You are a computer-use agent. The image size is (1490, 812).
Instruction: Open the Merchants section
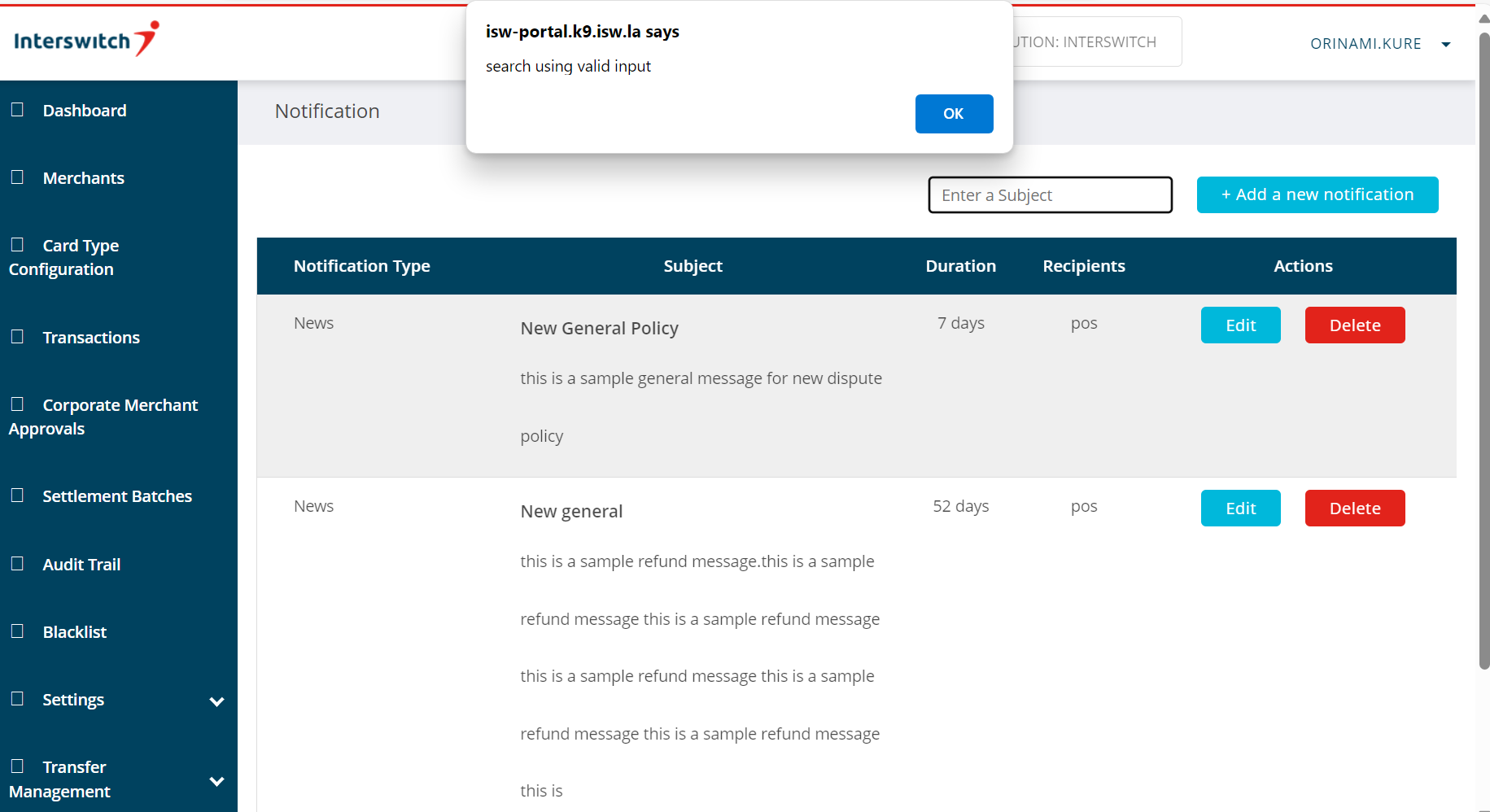(83, 178)
